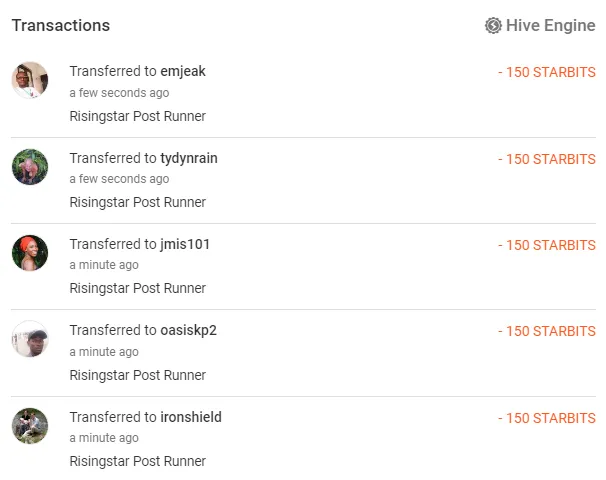Screen dimensions: 606x480
Task: Click the Hive Engine logo icon
Action: click(x=493, y=26)
